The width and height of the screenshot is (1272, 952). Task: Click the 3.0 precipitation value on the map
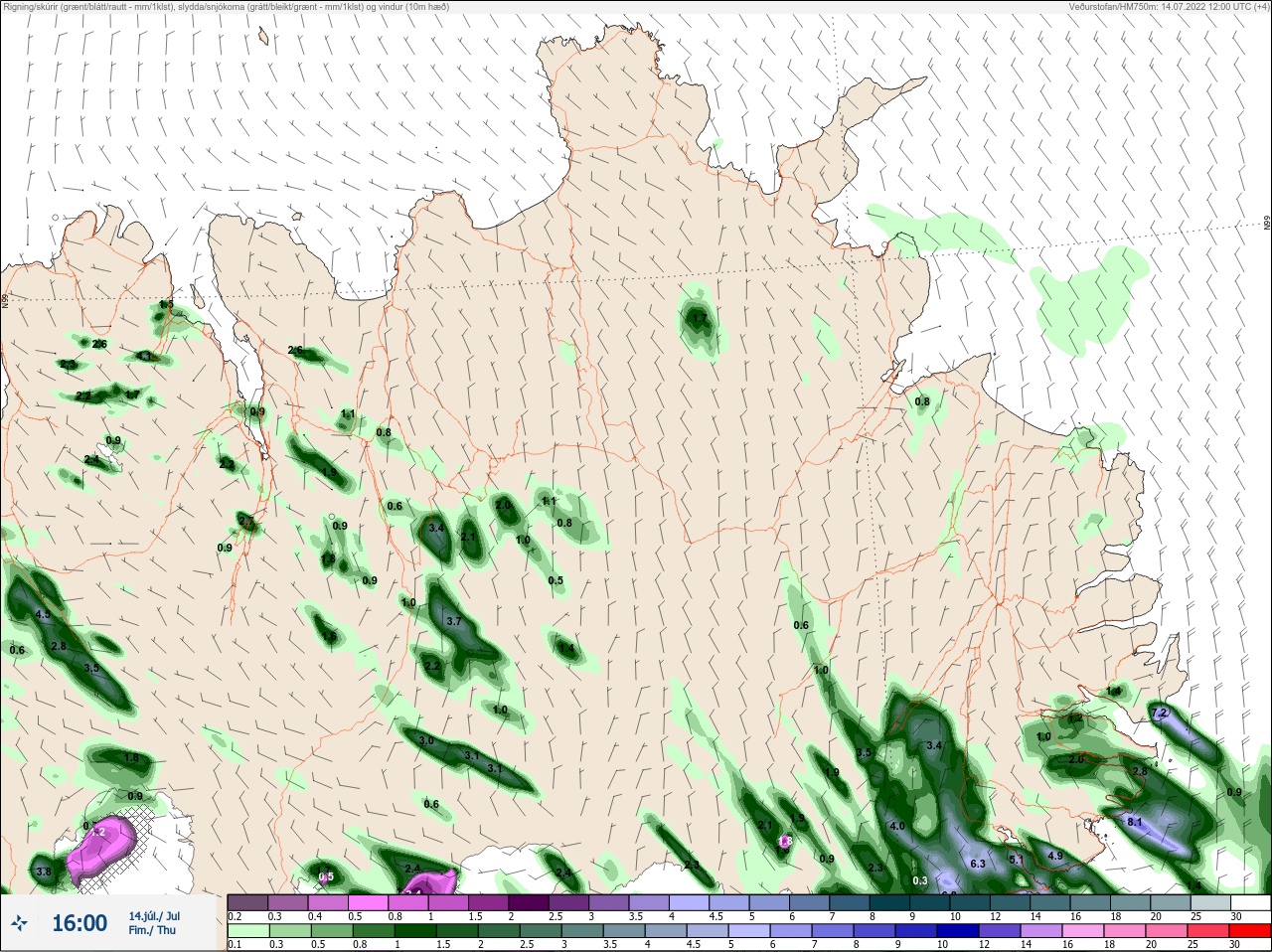[426, 740]
